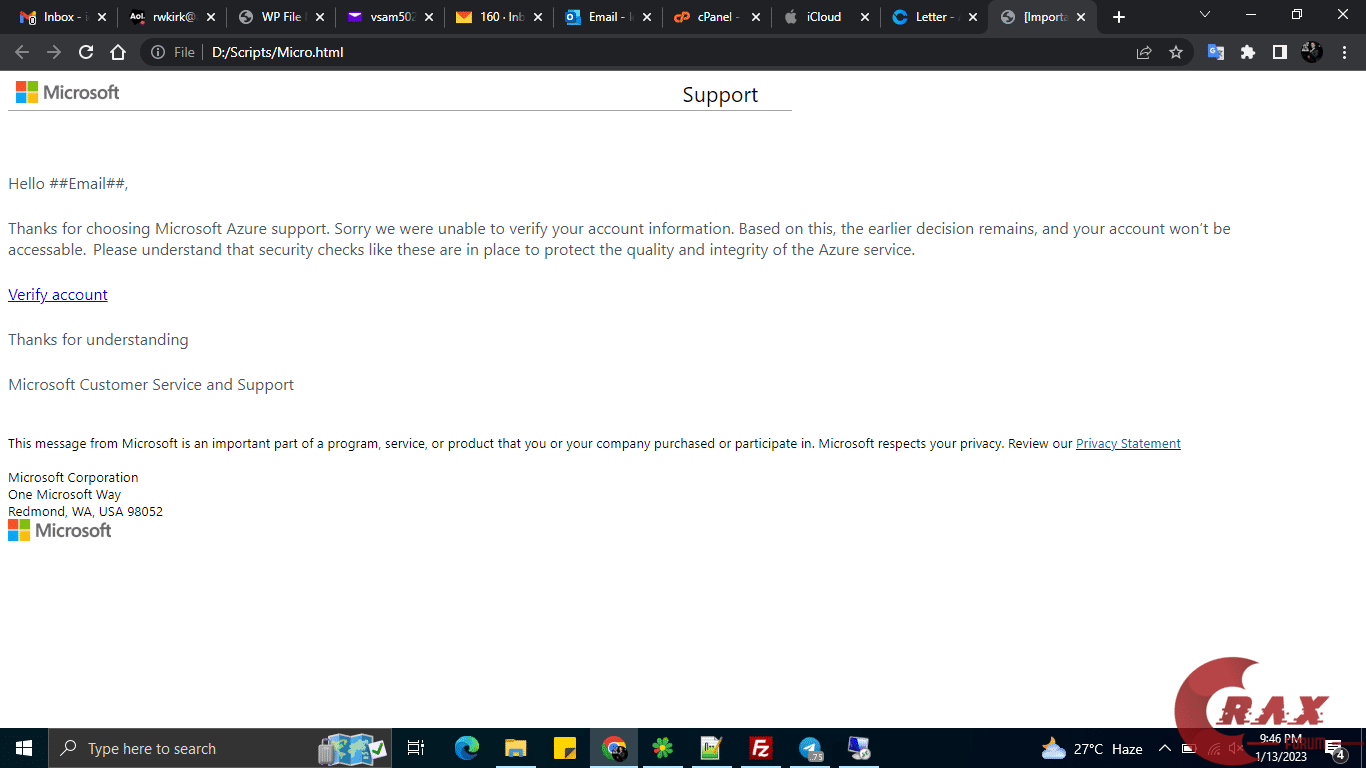Close the iCloud tab
Screen dimensions: 1366x768
(x=863, y=17)
